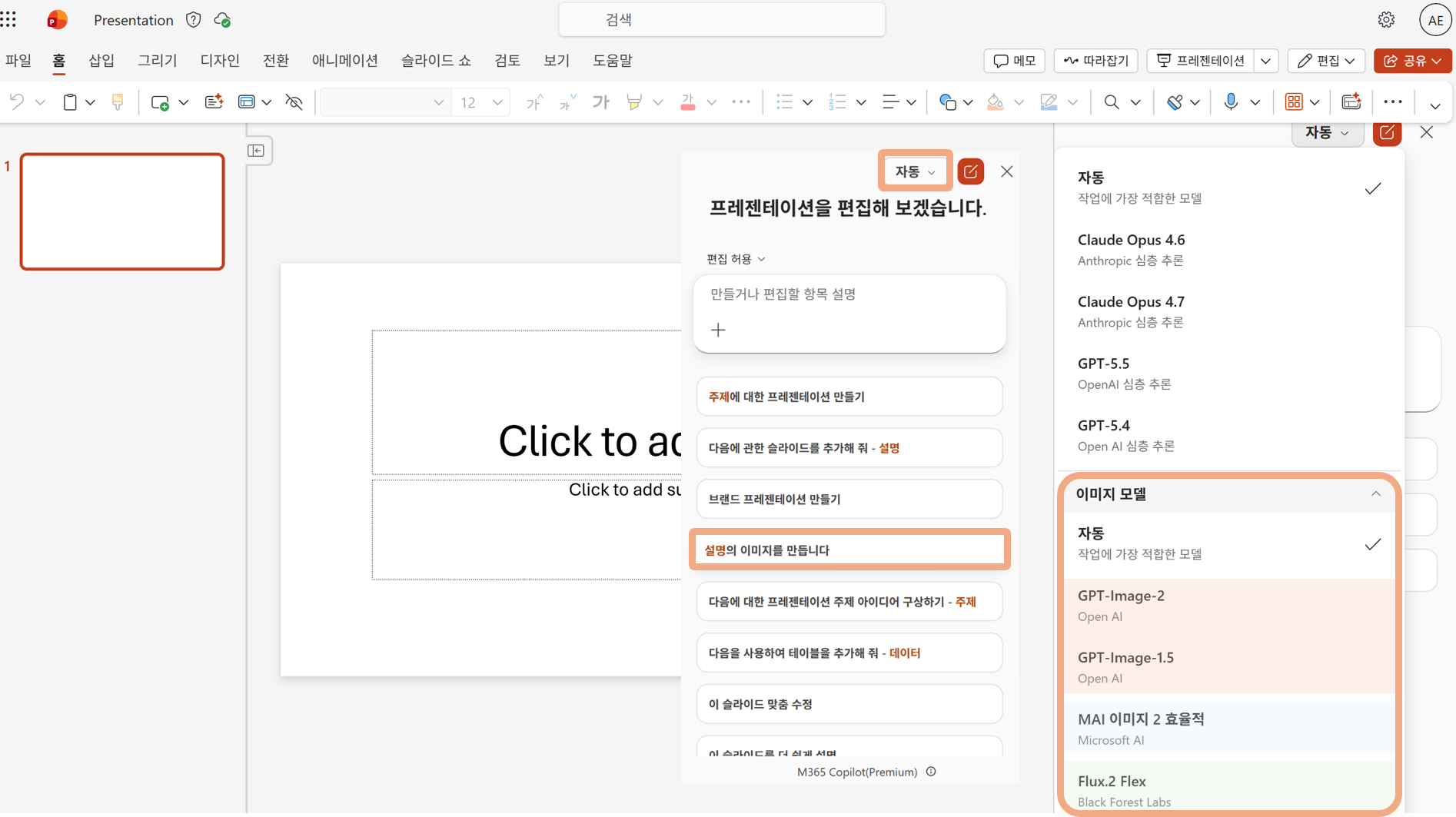Select 자동 under 이미지 모델
This screenshot has width=1456, height=817.
(1229, 543)
